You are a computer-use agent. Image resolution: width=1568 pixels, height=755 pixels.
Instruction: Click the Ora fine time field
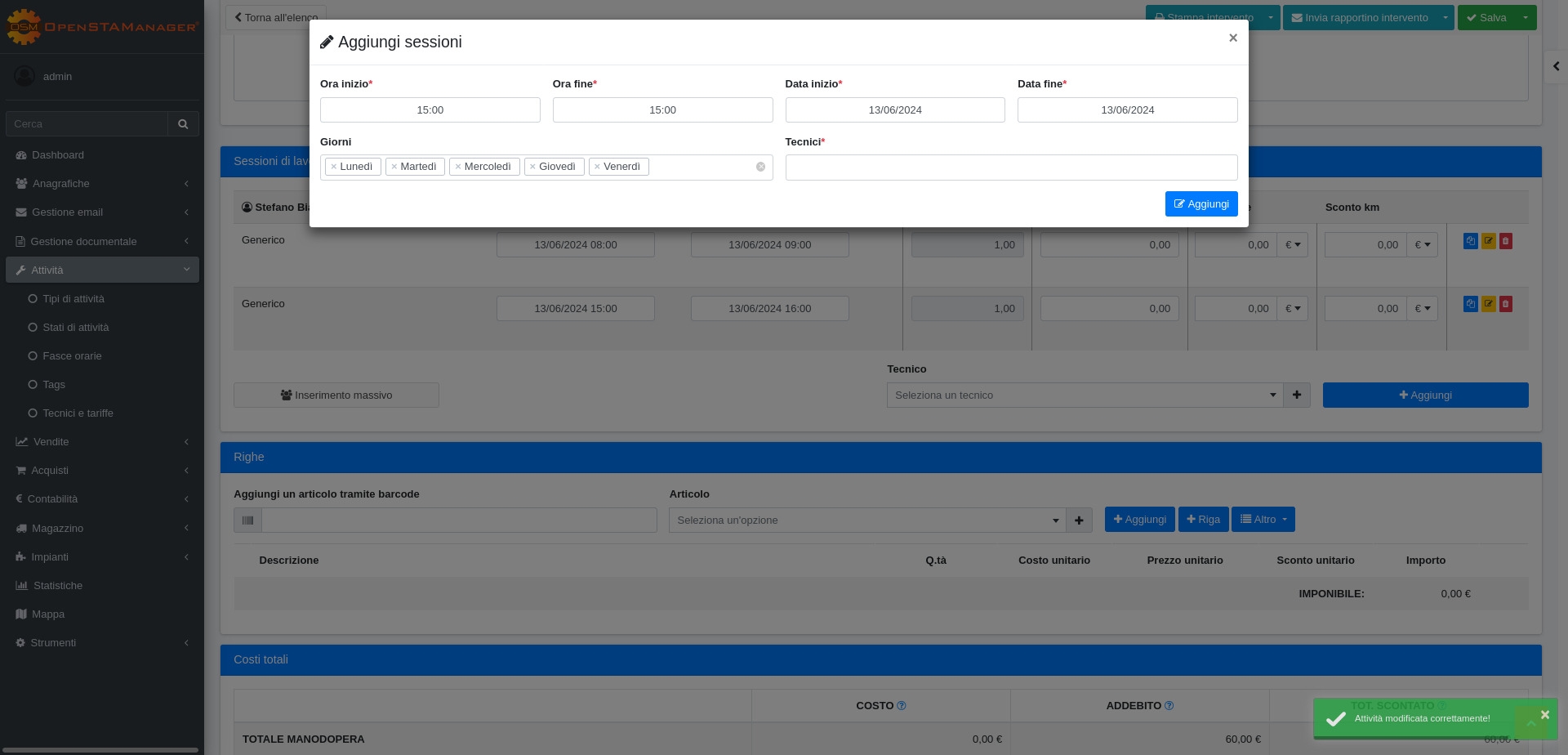click(x=662, y=110)
